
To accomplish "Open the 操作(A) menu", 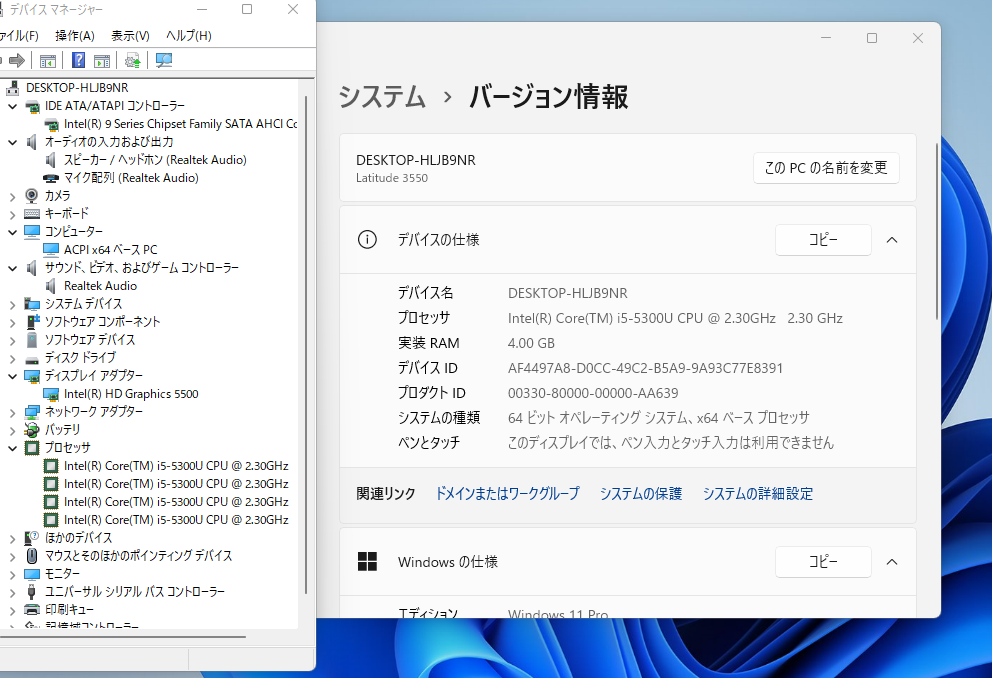I will click(75, 35).
